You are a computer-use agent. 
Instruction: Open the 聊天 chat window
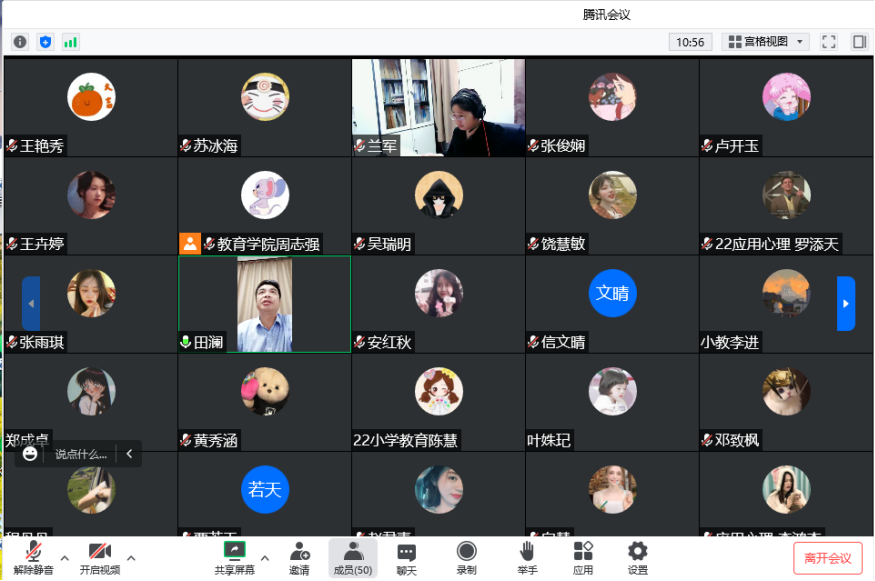click(406, 558)
